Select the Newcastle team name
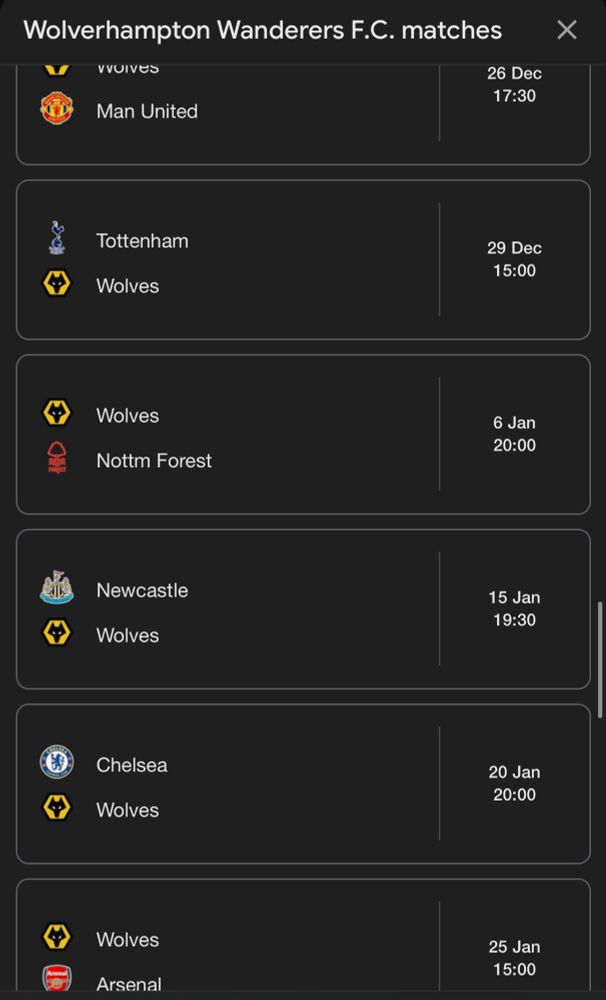 click(142, 591)
